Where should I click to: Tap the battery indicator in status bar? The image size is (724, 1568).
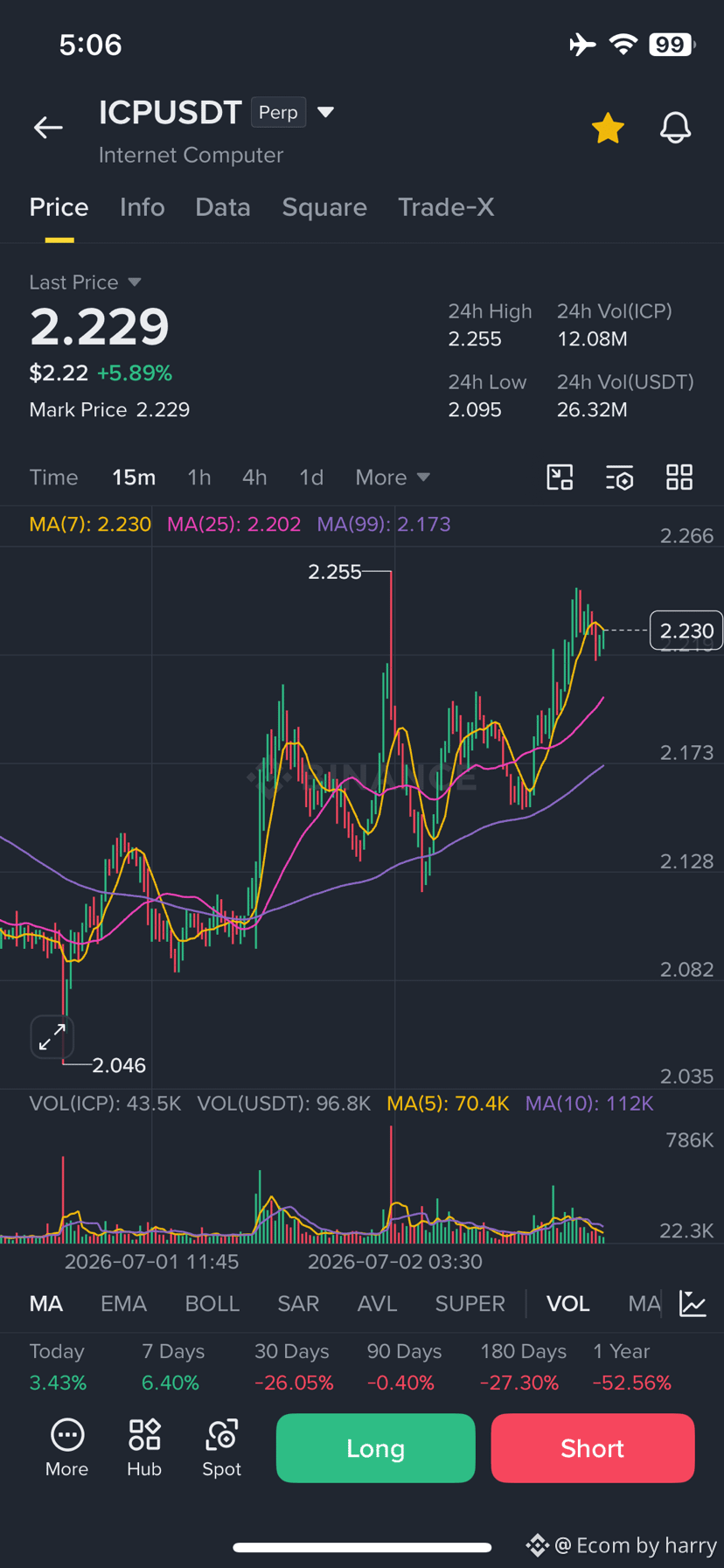pos(672,45)
